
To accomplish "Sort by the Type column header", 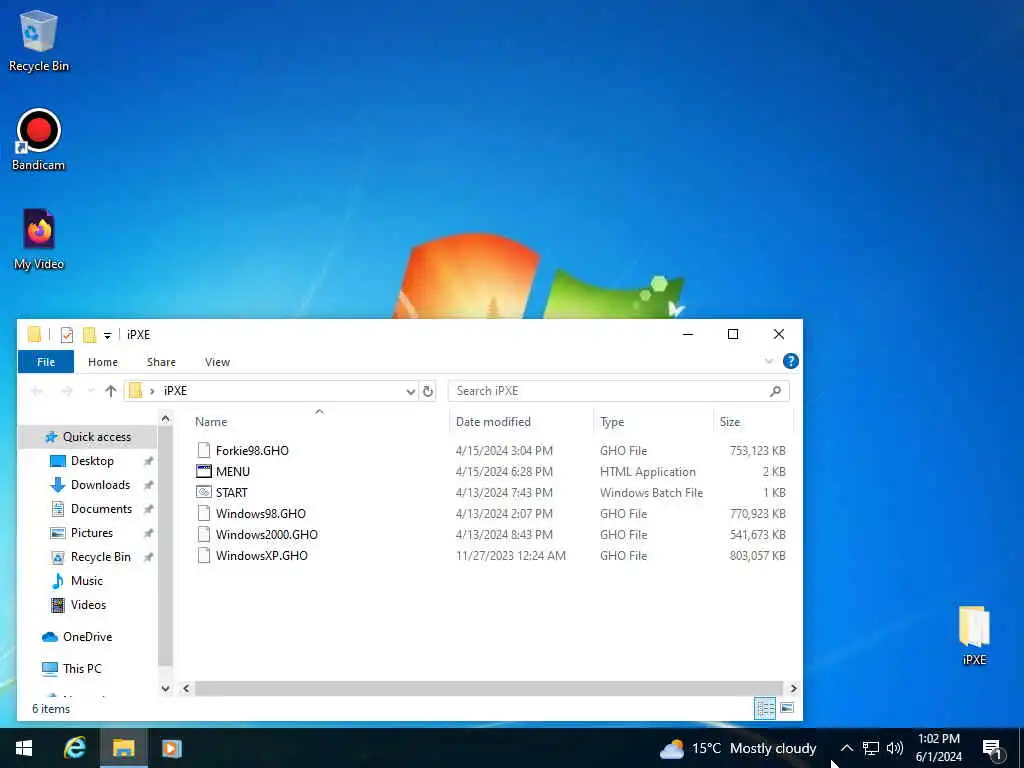I will (x=612, y=422).
